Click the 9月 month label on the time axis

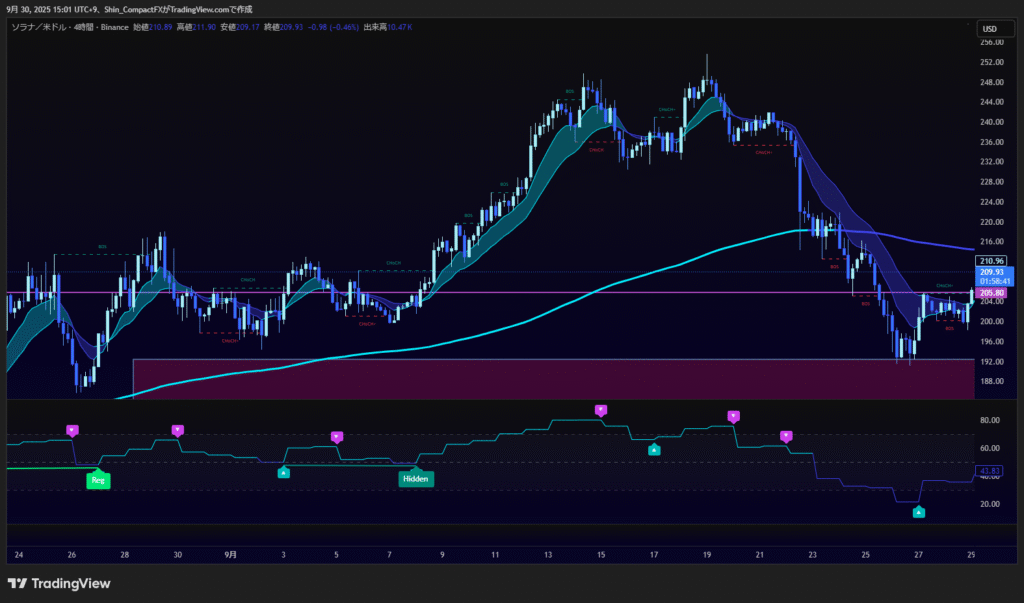231,554
